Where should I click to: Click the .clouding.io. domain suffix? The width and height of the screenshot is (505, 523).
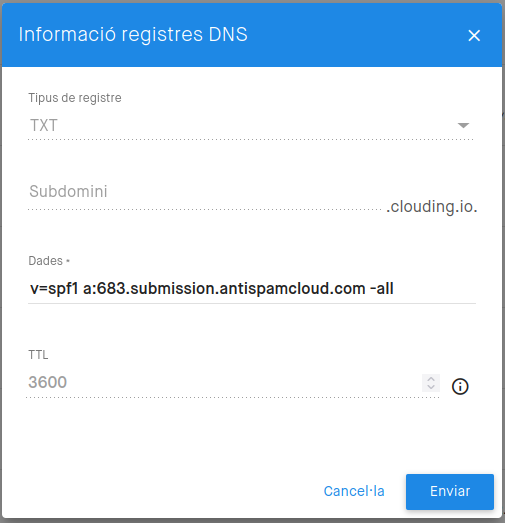tap(432, 207)
